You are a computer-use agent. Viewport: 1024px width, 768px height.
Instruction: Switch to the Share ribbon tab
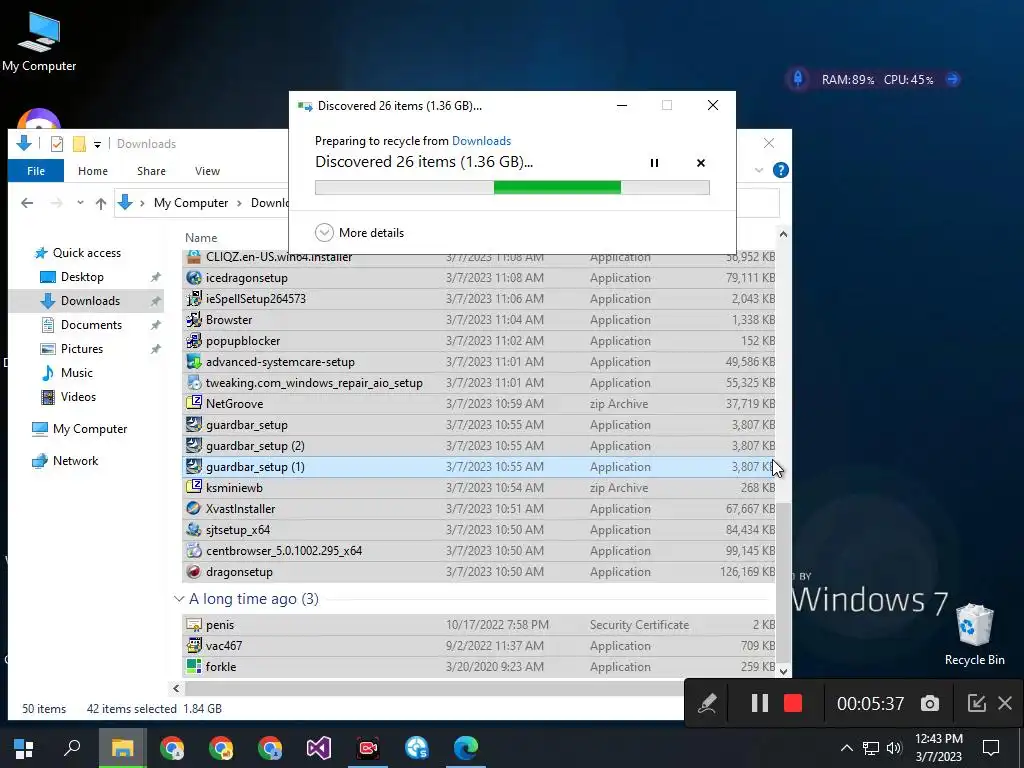tap(151, 171)
